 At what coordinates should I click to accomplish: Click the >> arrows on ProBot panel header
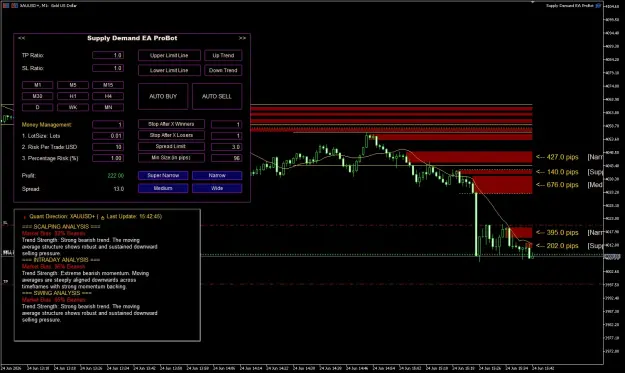(x=242, y=38)
